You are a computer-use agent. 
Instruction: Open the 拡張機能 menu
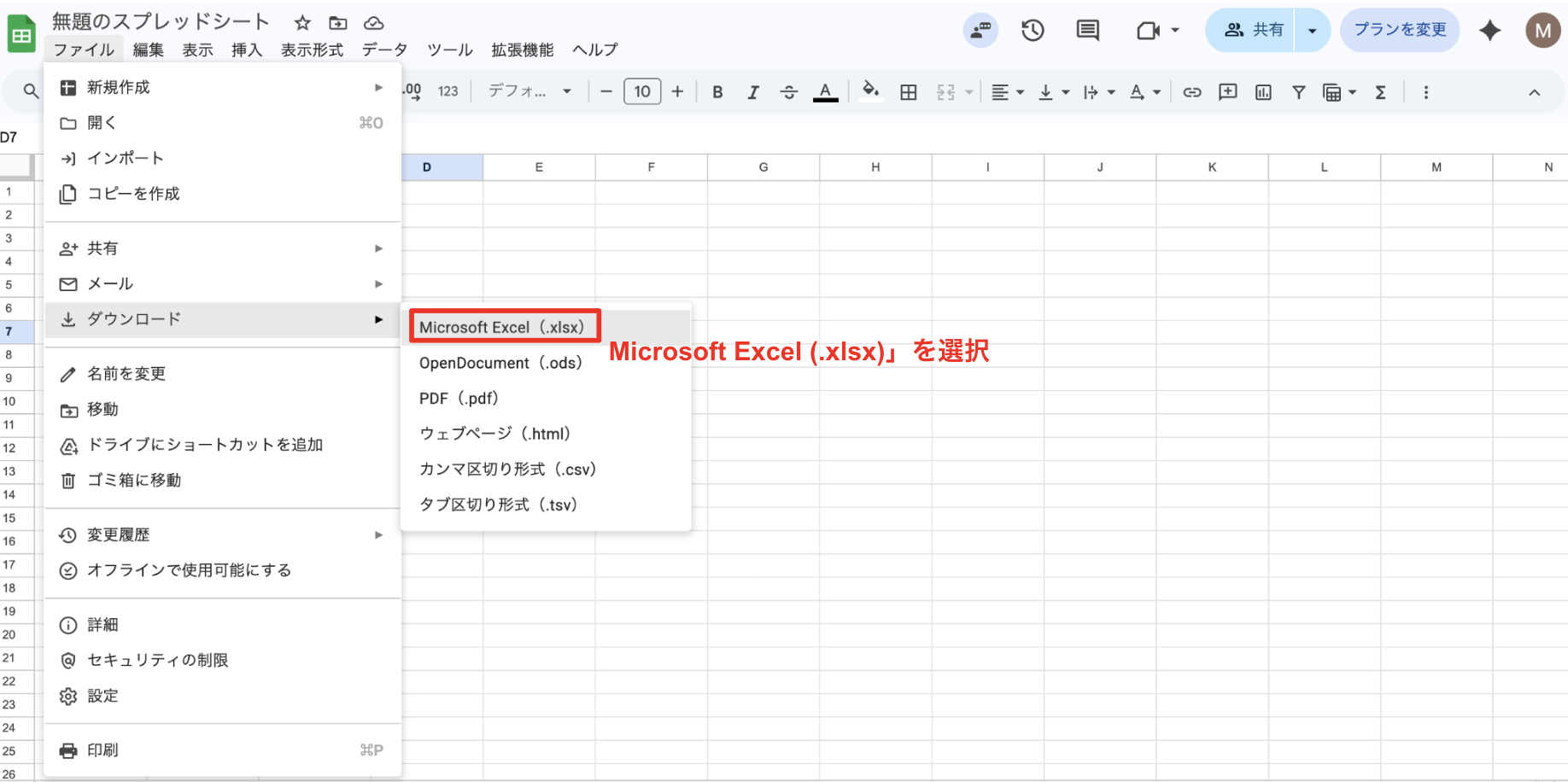pyautogui.click(x=523, y=50)
